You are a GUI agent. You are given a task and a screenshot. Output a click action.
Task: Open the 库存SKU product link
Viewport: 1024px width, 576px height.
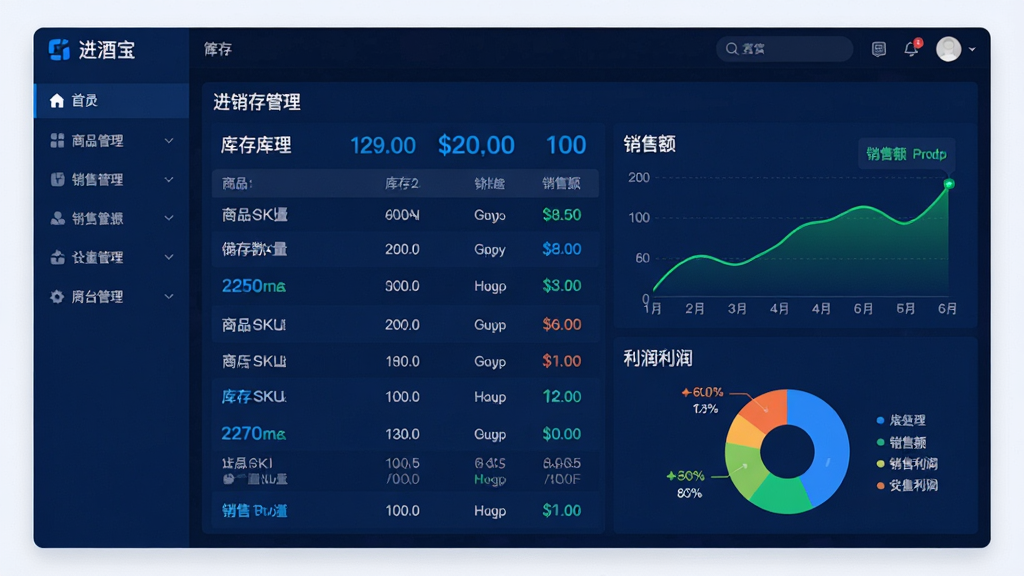(253, 396)
